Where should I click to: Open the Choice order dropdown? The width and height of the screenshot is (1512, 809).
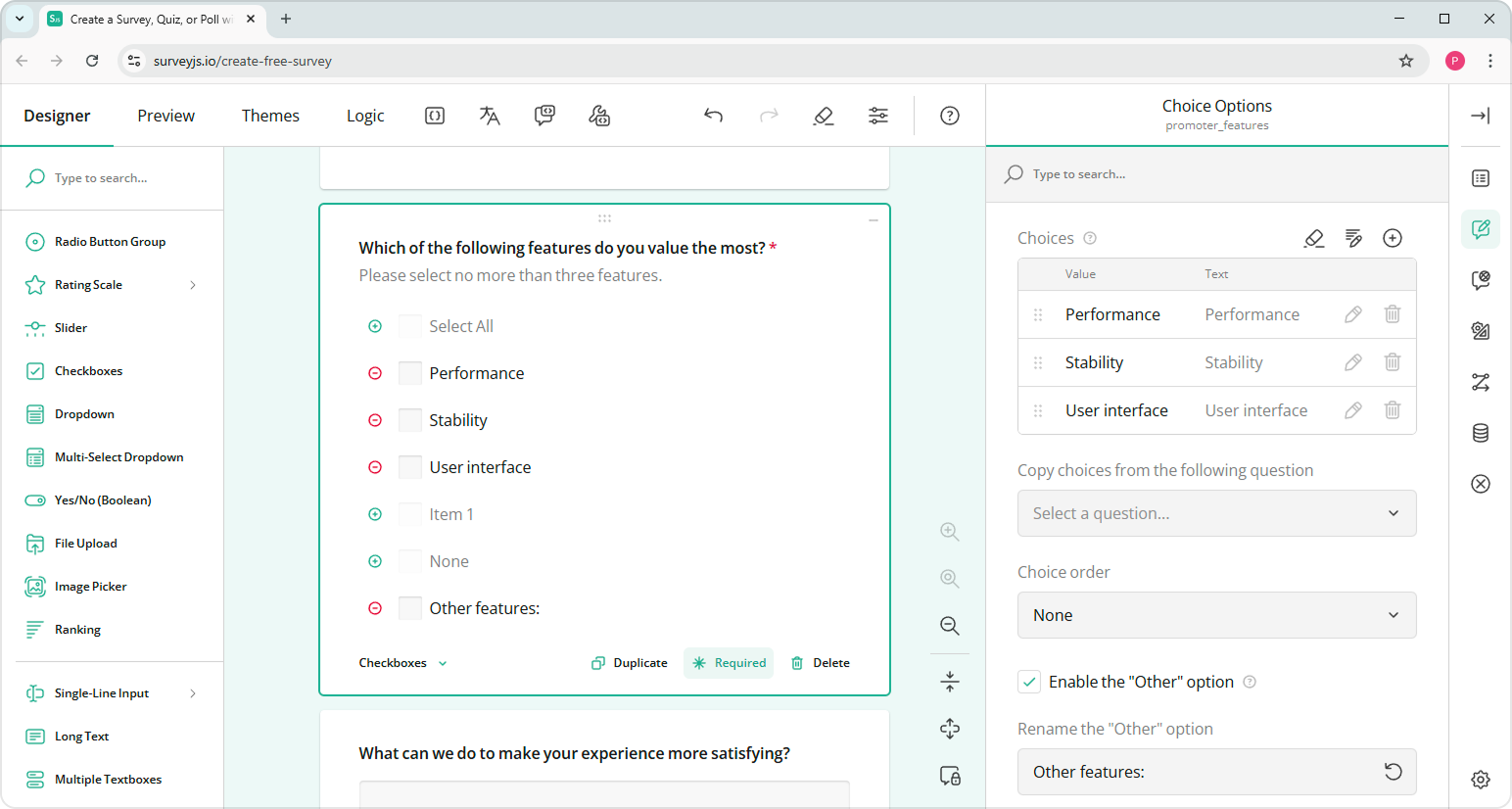[1216, 614]
